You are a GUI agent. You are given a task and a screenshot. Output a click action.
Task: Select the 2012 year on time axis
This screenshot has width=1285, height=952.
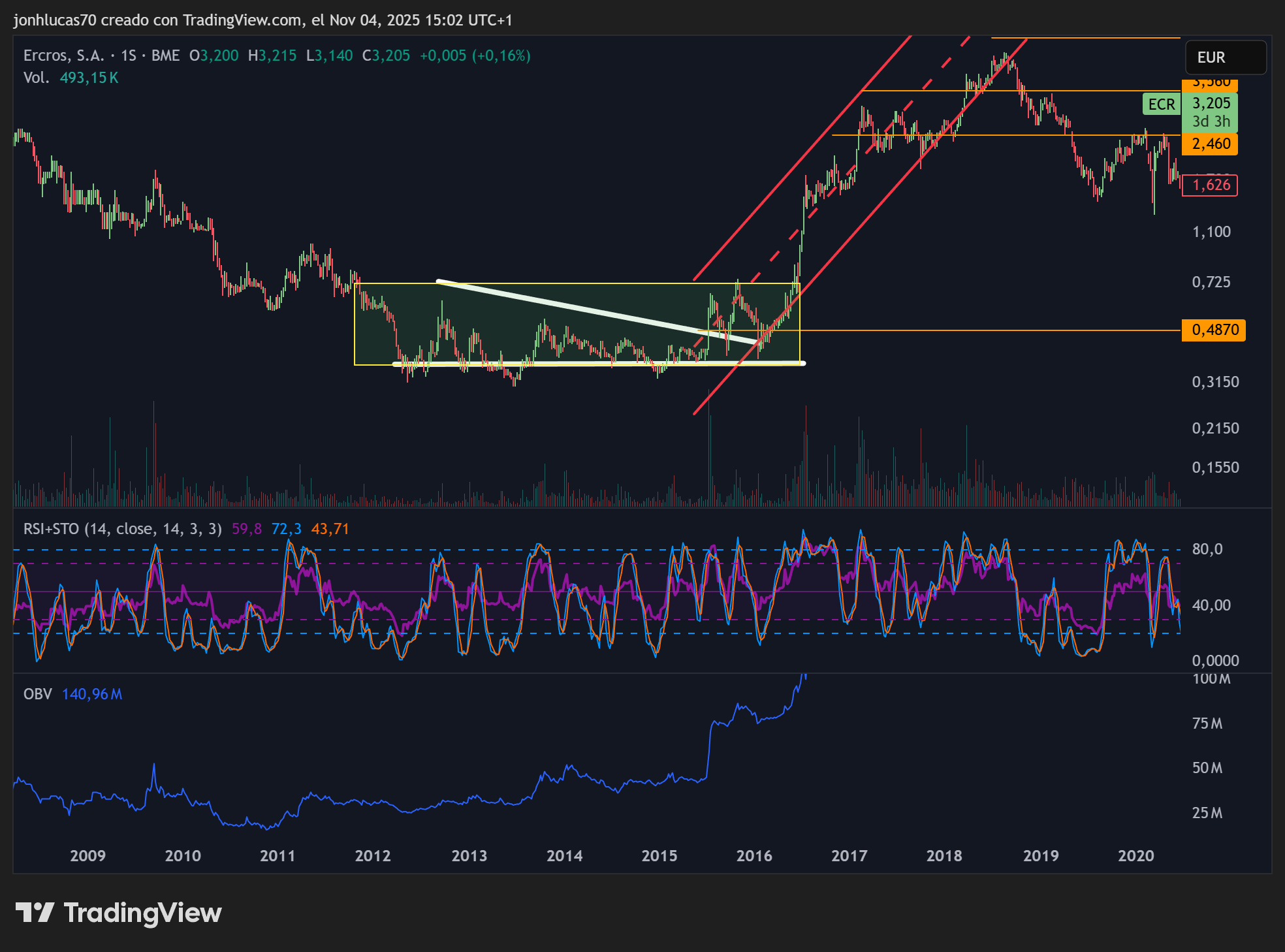373,855
